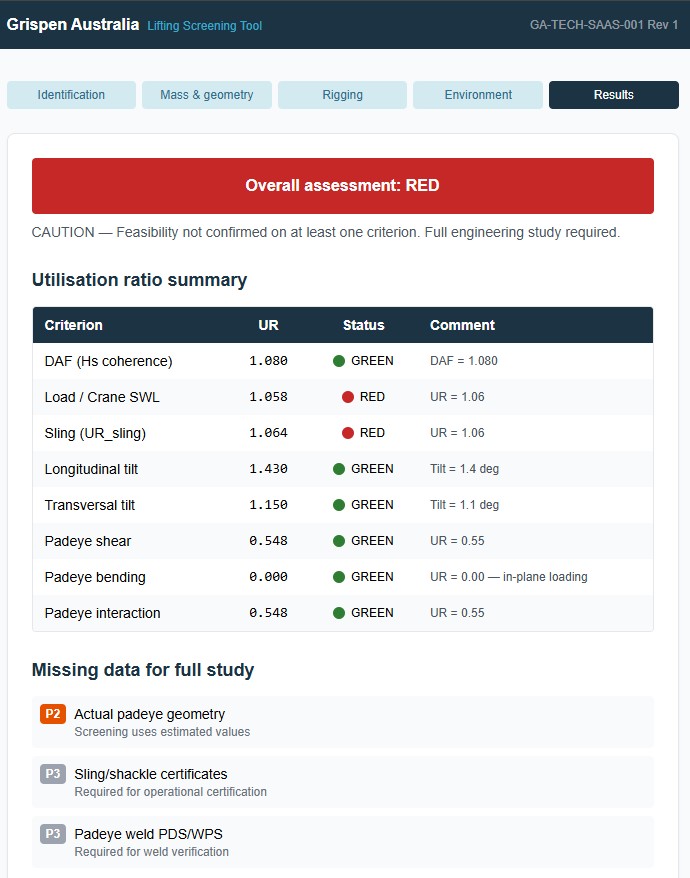Click the Comment column header
Viewport: 690px width, 878px height.
click(x=462, y=325)
